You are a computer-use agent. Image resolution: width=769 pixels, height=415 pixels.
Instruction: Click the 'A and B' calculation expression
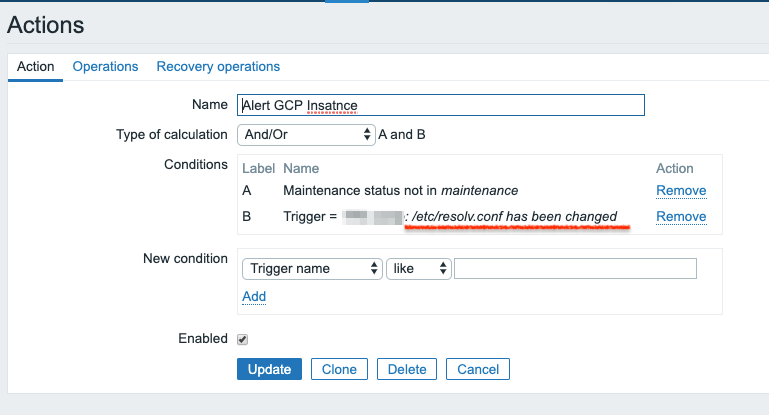tap(402, 134)
